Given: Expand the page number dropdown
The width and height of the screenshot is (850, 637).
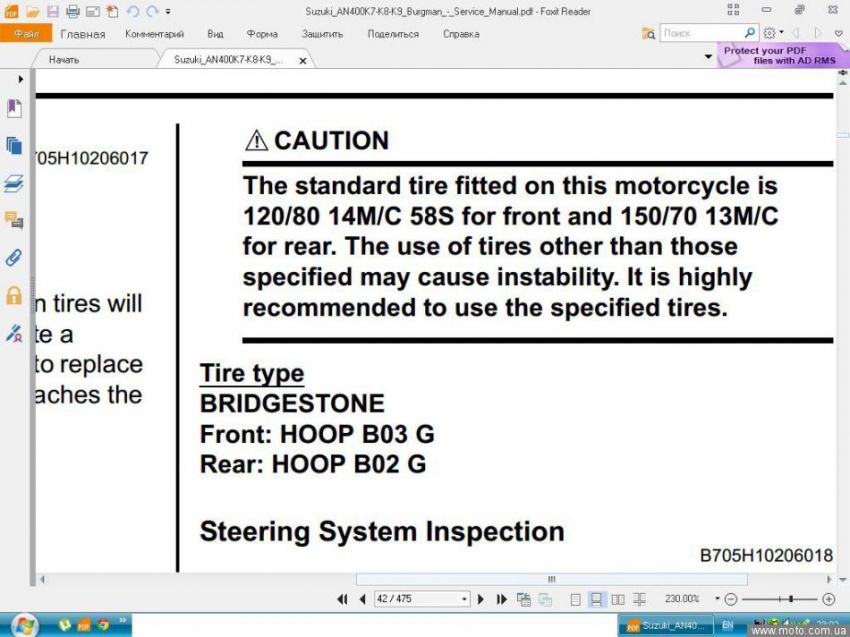Looking at the screenshot, I should pyautogui.click(x=464, y=599).
